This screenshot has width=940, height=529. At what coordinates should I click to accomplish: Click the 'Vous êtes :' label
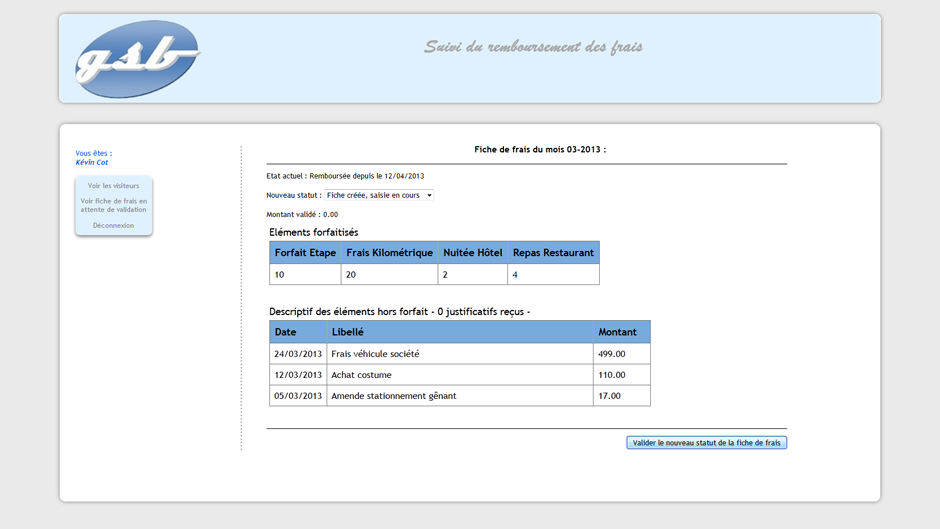[94, 154]
